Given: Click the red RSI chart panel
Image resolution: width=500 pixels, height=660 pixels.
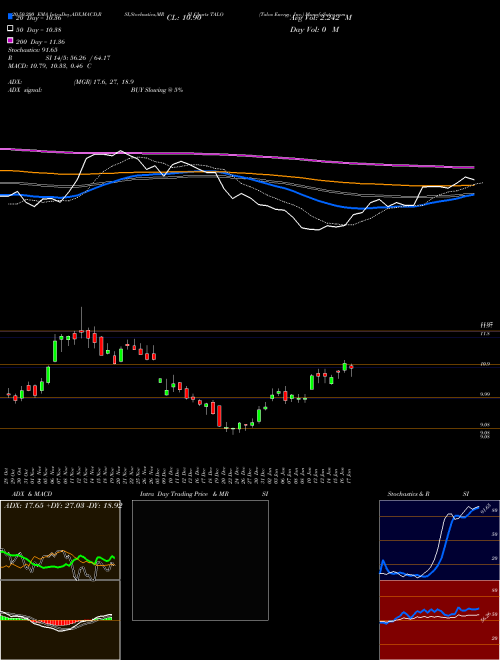Looking at the screenshot, I should pyautogui.click(x=439, y=620).
